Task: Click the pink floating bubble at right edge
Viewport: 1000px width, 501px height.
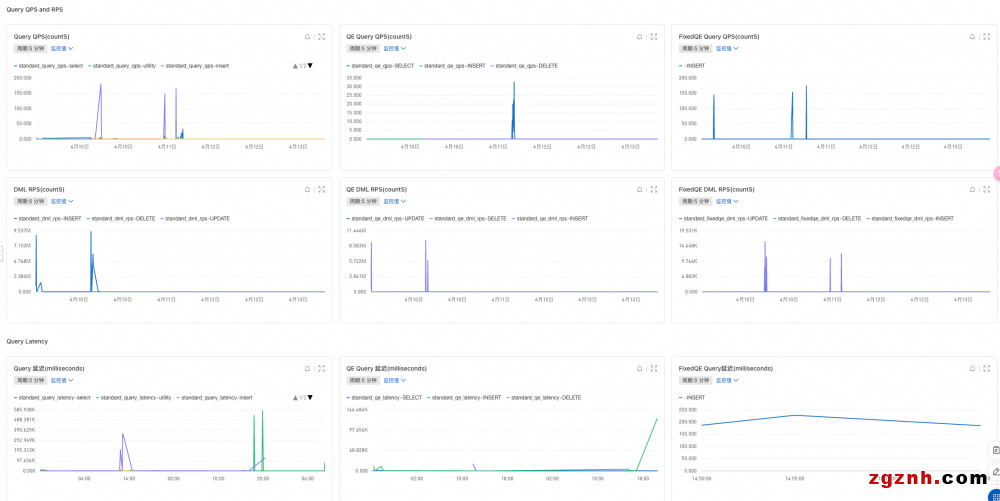Action: pos(996,174)
